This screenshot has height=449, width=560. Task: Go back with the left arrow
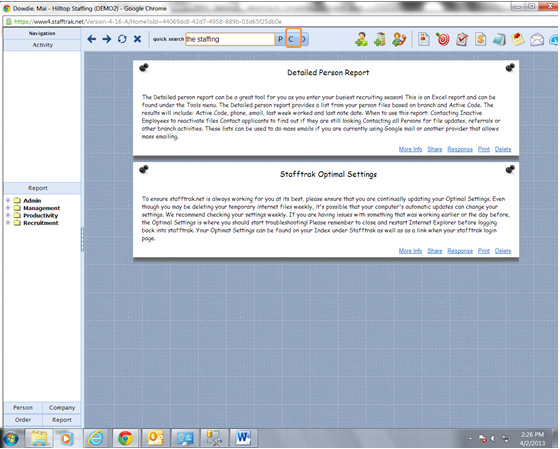pyautogui.click(x=92, y=39)
